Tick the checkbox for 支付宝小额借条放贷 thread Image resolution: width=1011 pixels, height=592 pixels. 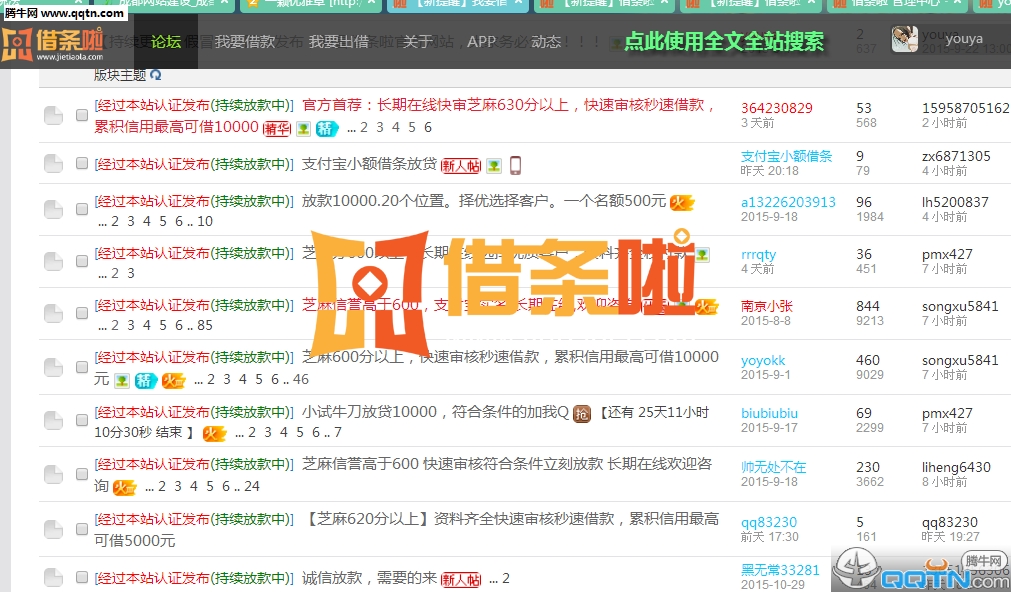(x=82, y=164)
